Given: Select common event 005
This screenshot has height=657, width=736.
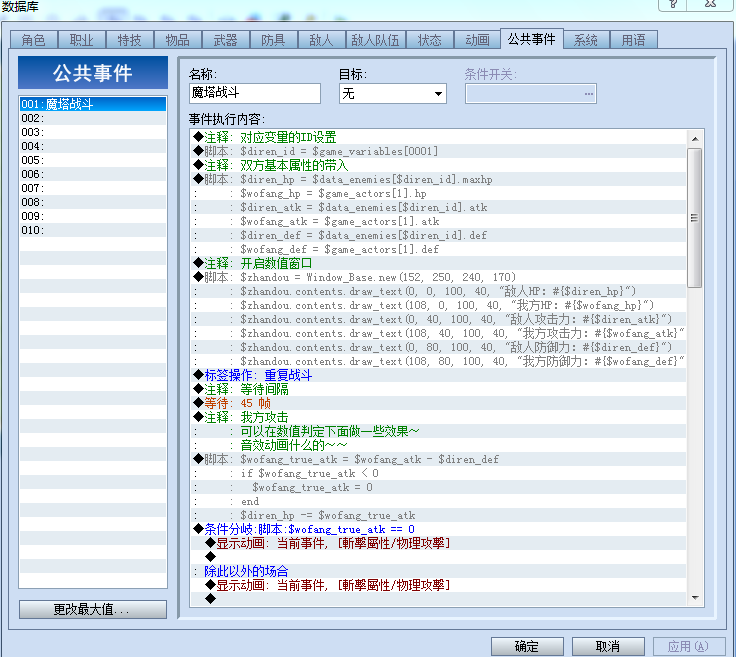Looking at the screenshot, I should [x=93, y=160].
